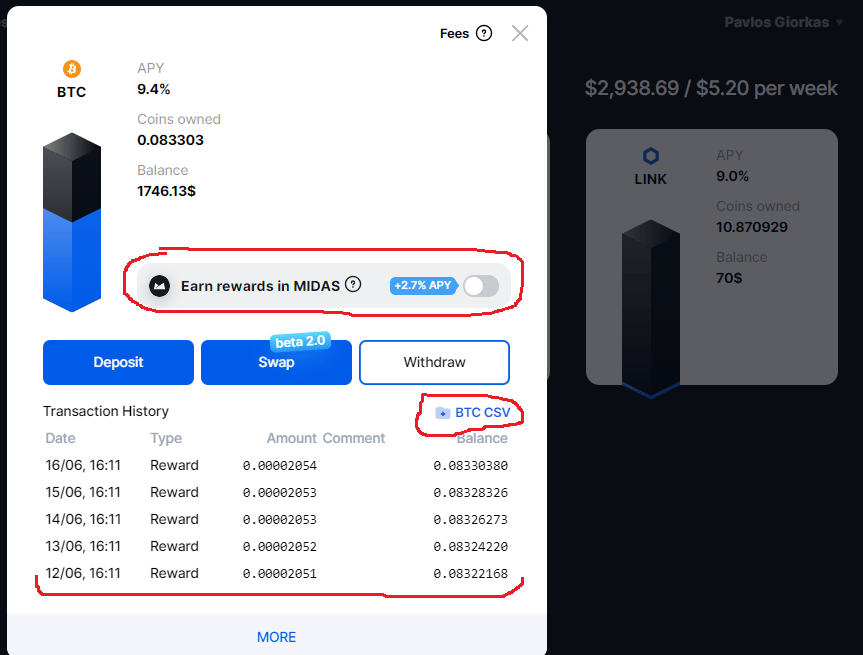
Task: Click the Amount column header
Action: (292, 438)
